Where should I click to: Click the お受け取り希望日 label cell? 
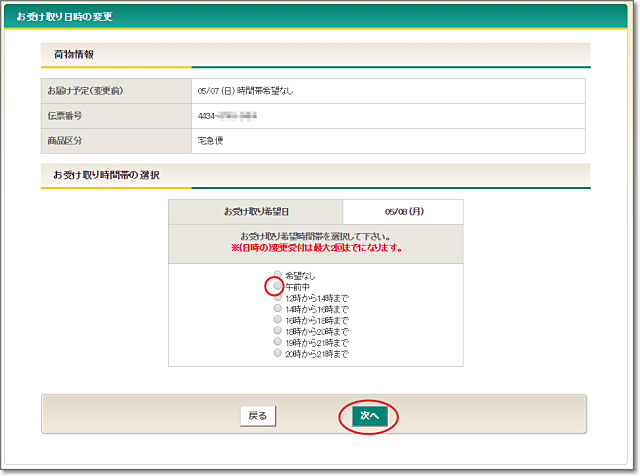pos(255,212)
